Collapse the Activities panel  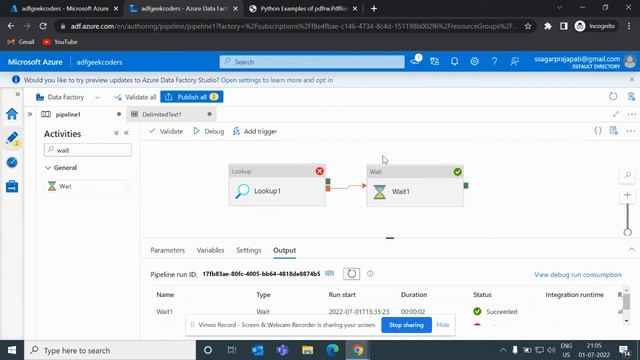click(x=127, y=133)
